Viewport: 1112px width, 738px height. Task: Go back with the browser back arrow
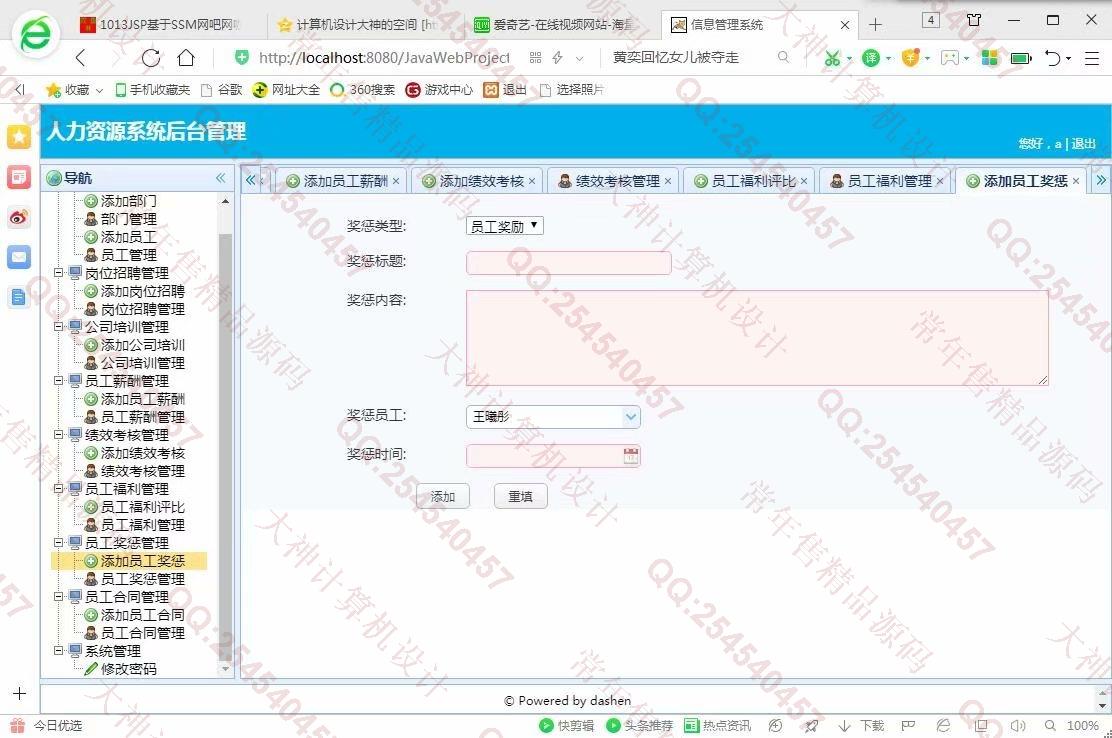(x=80, y=58)
